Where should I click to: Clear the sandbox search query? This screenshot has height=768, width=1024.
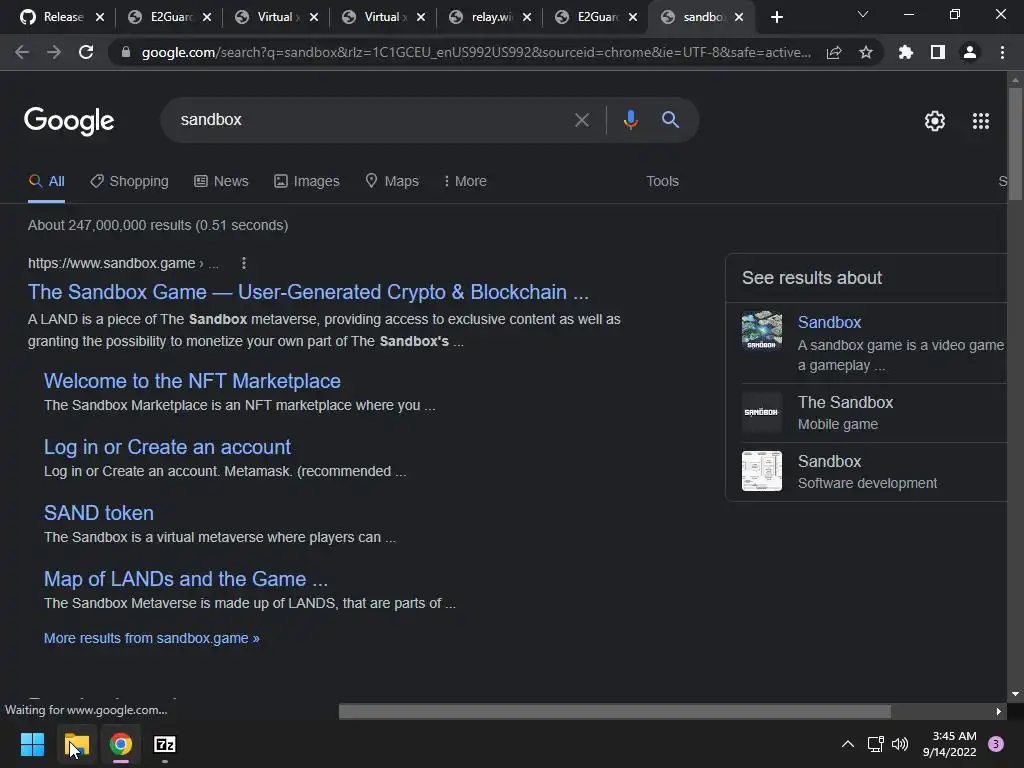[x=582, y=120]
